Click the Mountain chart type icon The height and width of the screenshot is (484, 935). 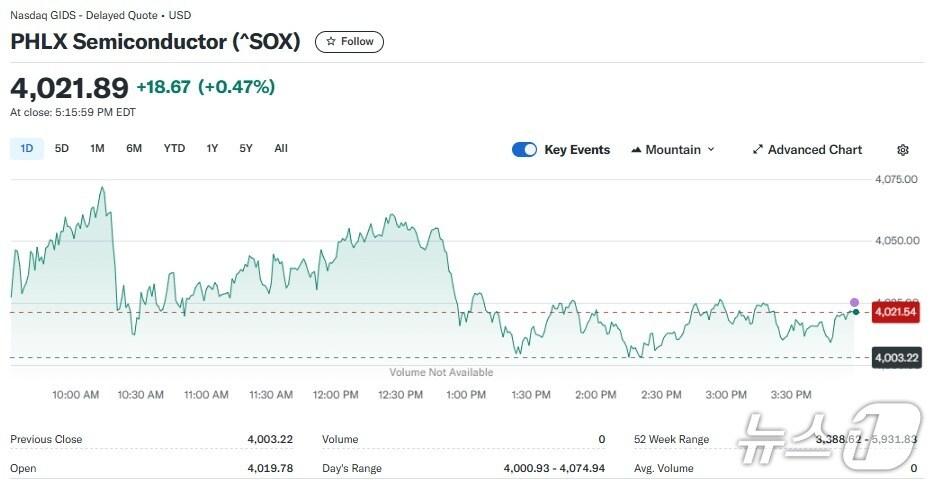coord(636,150)
